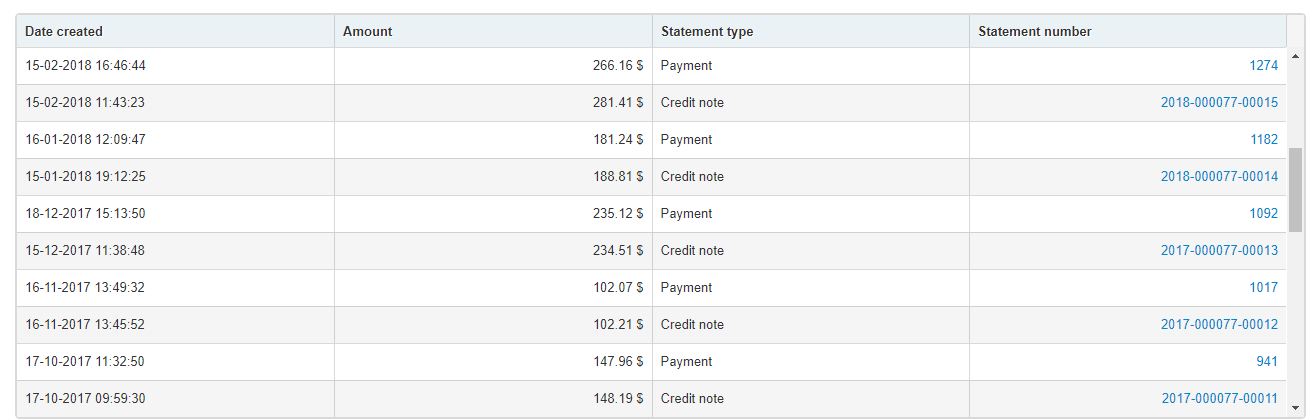Click amount 147.96 $
The height and width of the screenshot is (420, 1314).
(618, 362)
